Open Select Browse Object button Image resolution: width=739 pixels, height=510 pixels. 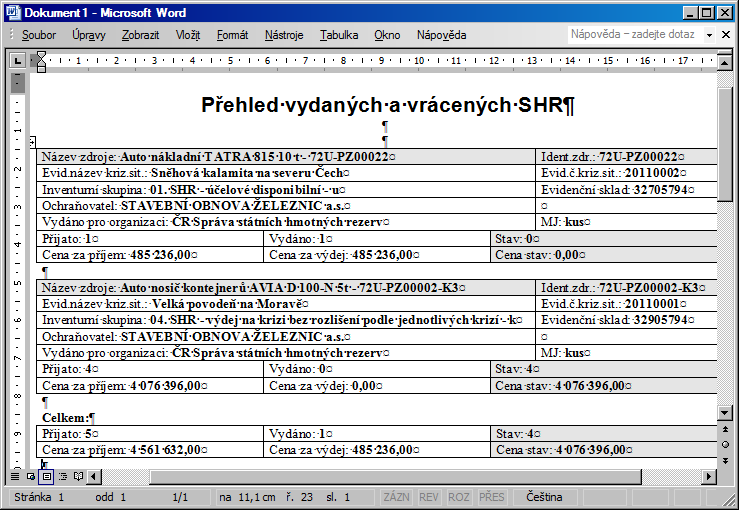[725, 444]
